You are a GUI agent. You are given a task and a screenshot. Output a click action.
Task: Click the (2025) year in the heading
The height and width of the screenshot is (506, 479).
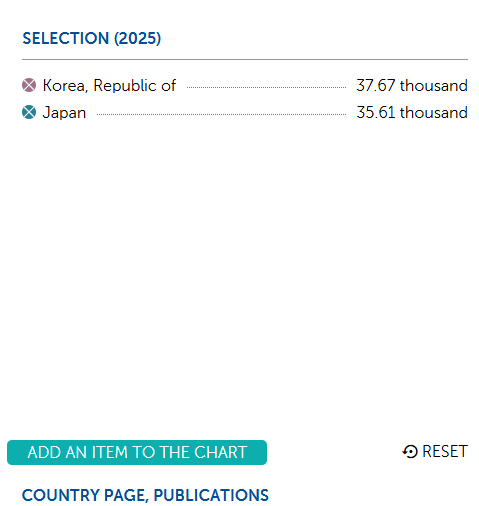[138, 38]
